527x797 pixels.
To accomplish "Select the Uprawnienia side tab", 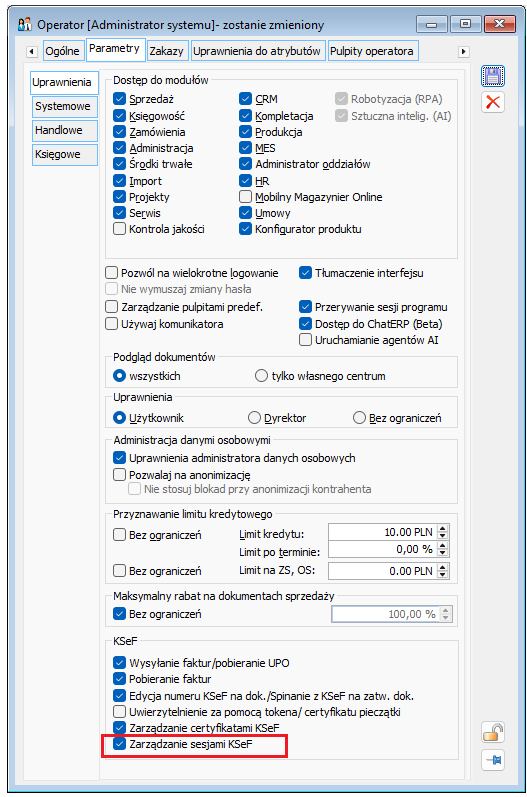I will pyautogui.click(x=62, y=82).
